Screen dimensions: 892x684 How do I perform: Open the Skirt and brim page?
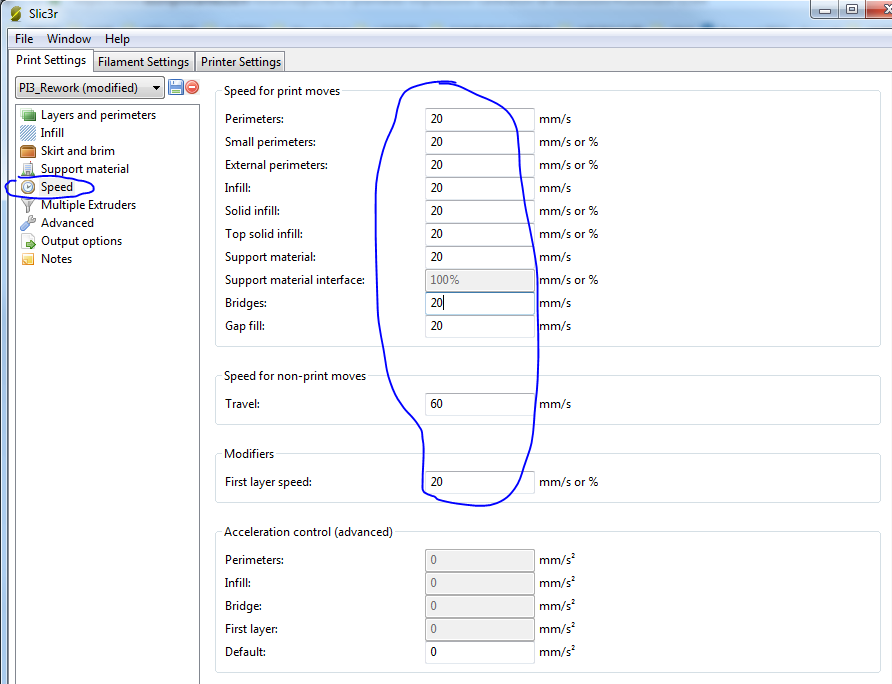(x=78, y=151)
